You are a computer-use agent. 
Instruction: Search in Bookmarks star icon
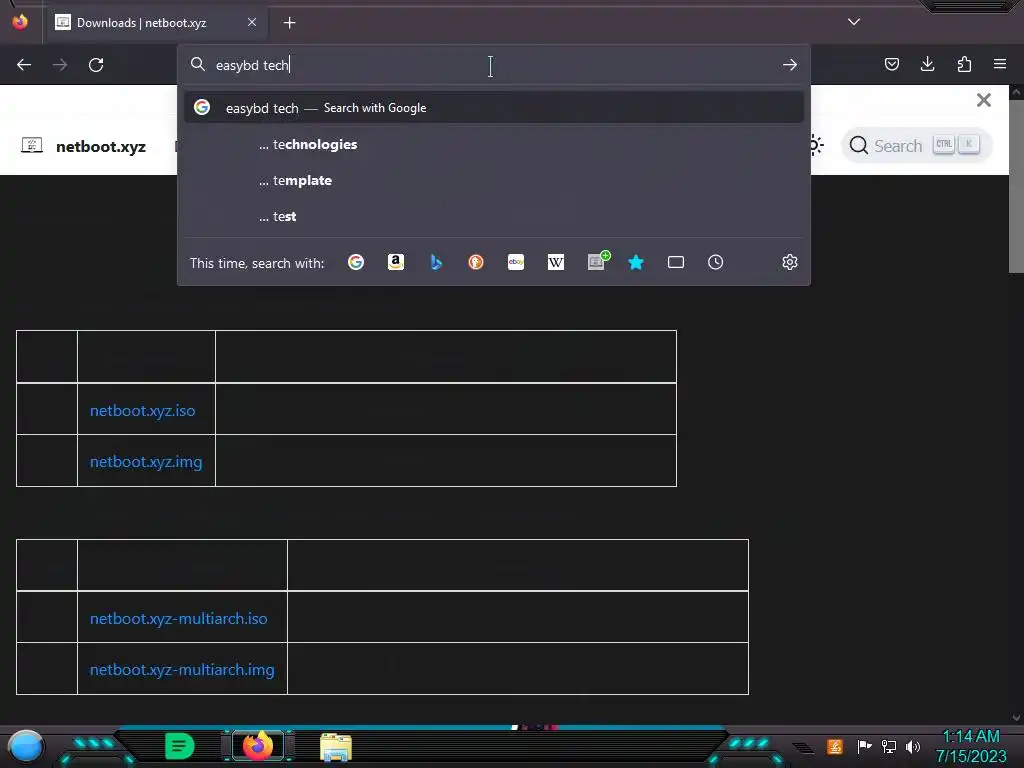(x=636, y=263)
